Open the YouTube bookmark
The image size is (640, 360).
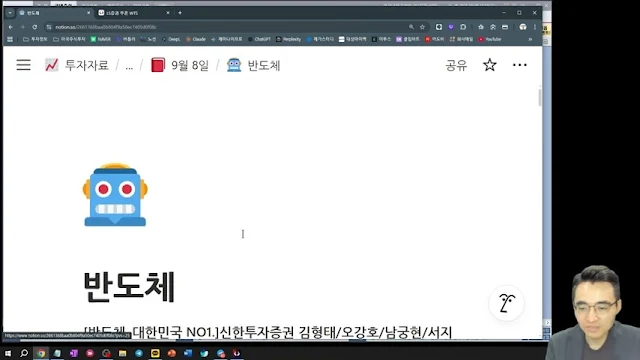coord(490,39)
